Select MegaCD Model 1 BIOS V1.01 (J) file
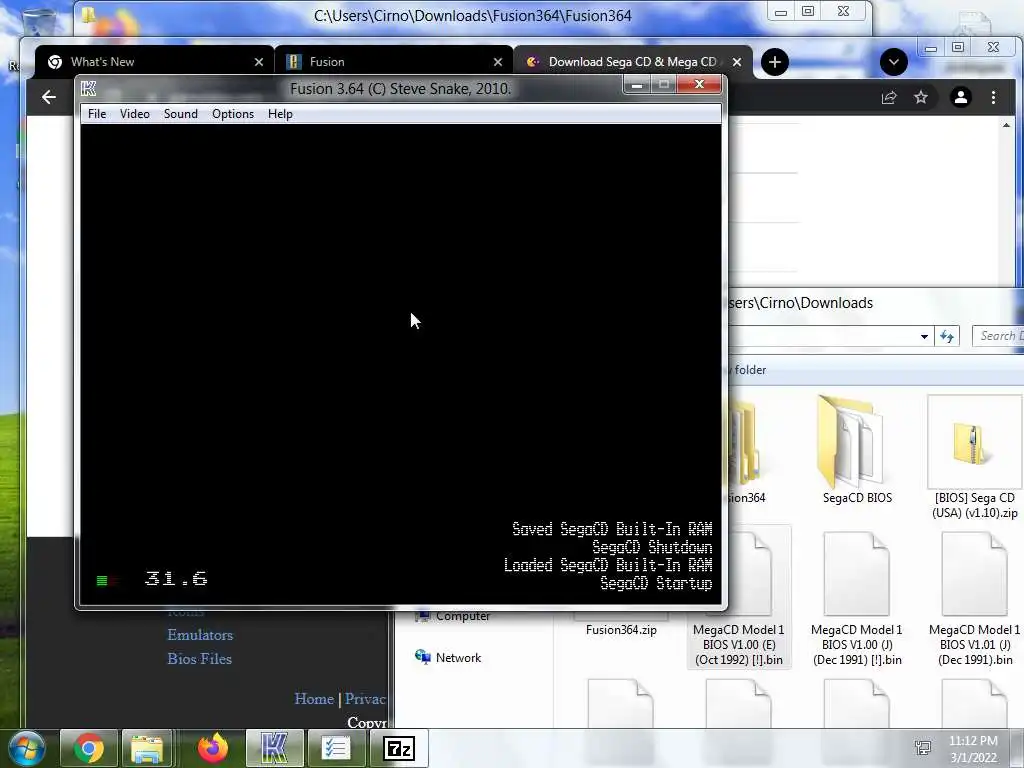 974,598
